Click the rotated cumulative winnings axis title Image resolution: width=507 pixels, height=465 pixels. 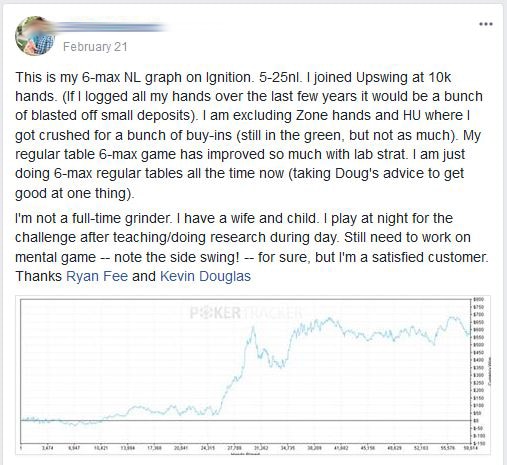pyautogui.click(x=489, y=371)
